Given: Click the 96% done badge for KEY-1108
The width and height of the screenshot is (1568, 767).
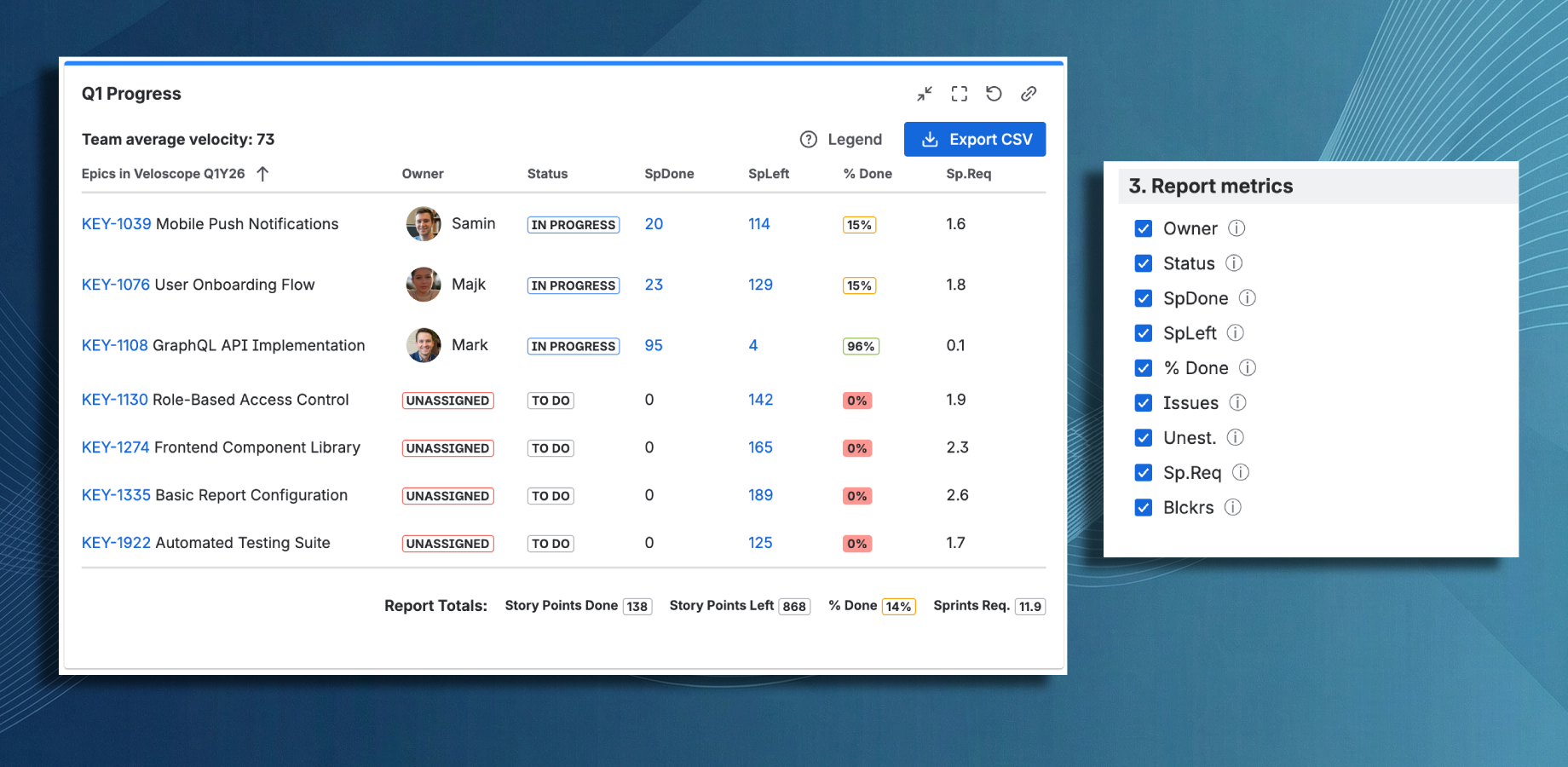Looking at the screenshot, I should 861,346.
